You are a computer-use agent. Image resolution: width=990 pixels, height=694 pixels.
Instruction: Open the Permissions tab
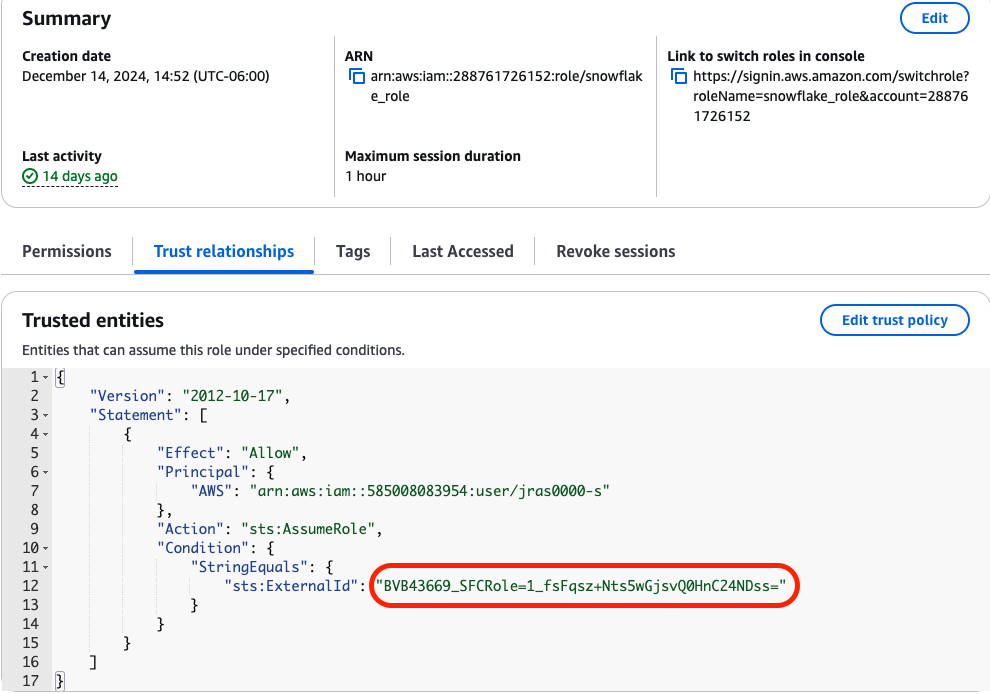tap(67, 251)
